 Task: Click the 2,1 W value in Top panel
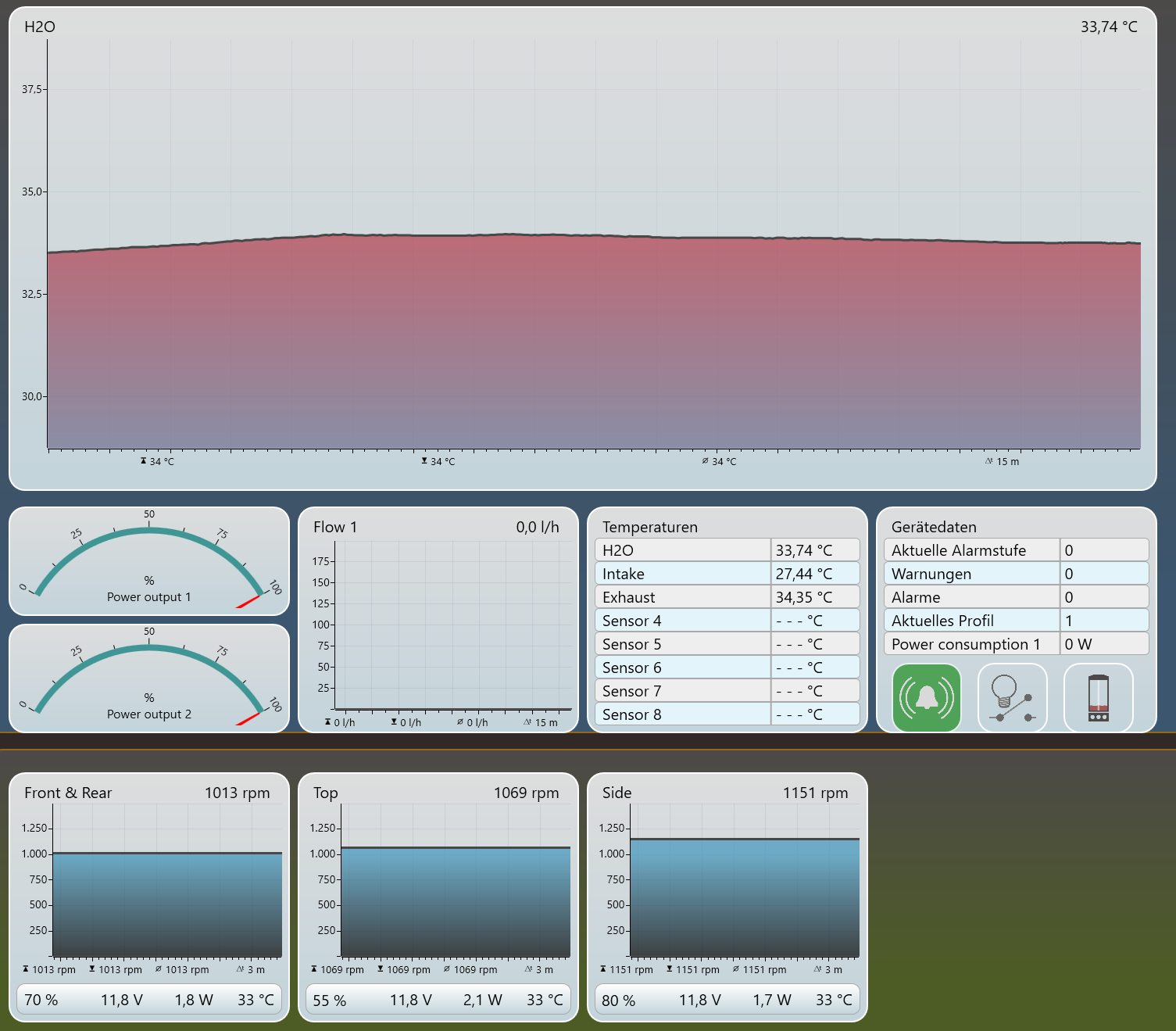click(x=483, y=1000)
